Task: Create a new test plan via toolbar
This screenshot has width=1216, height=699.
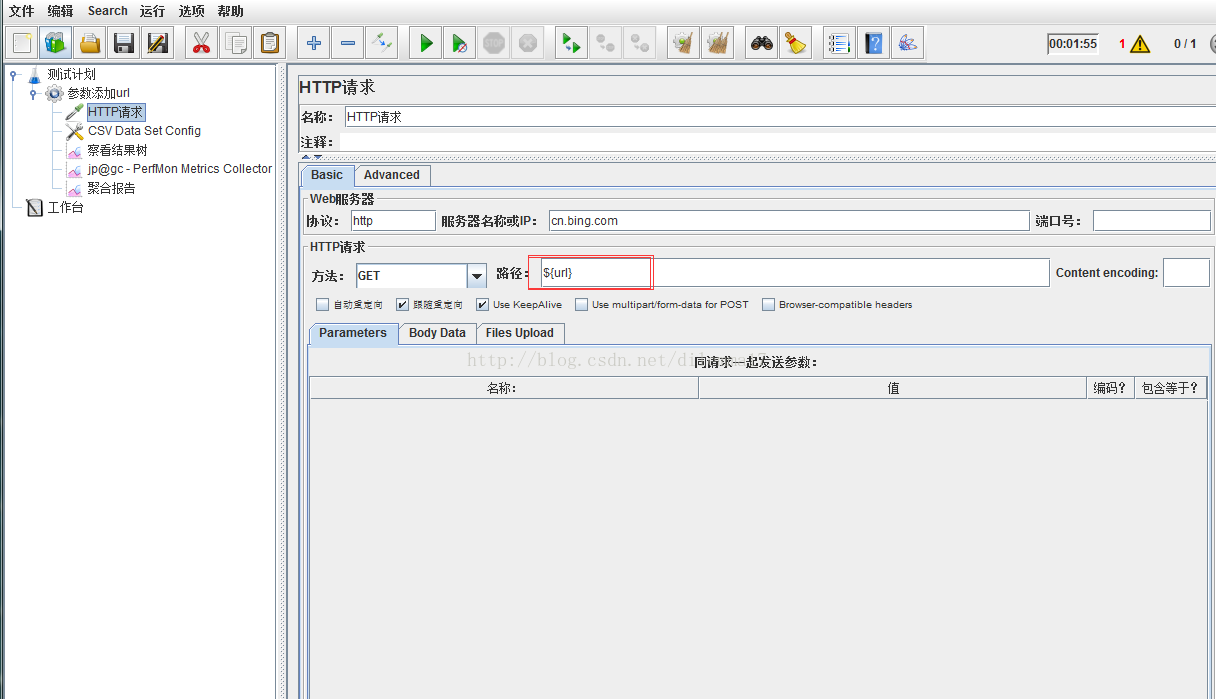Action: tap(22, 43)
